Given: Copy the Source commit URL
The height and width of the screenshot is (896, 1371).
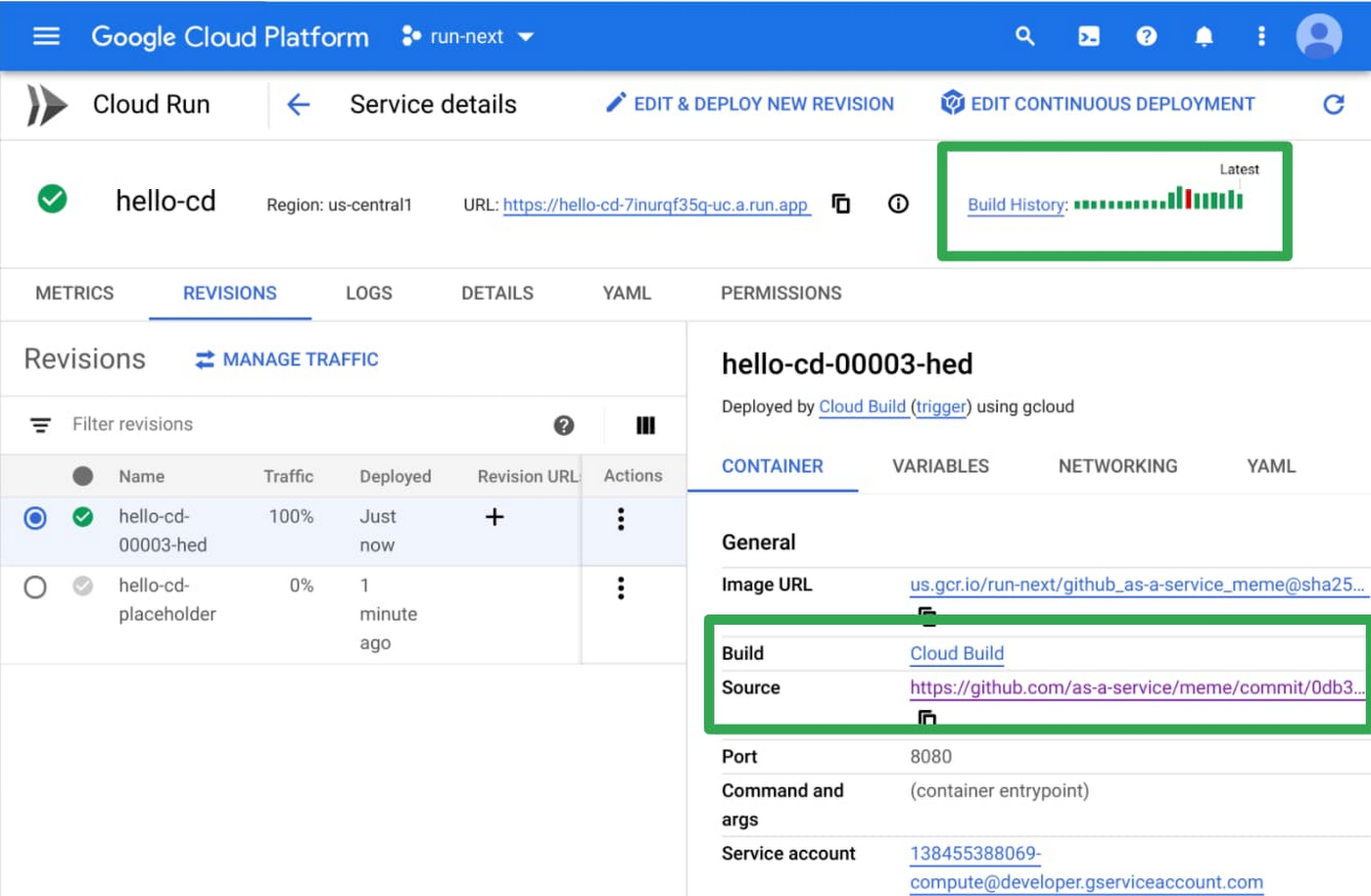Looking at the screenshot, I should [926, 718].
